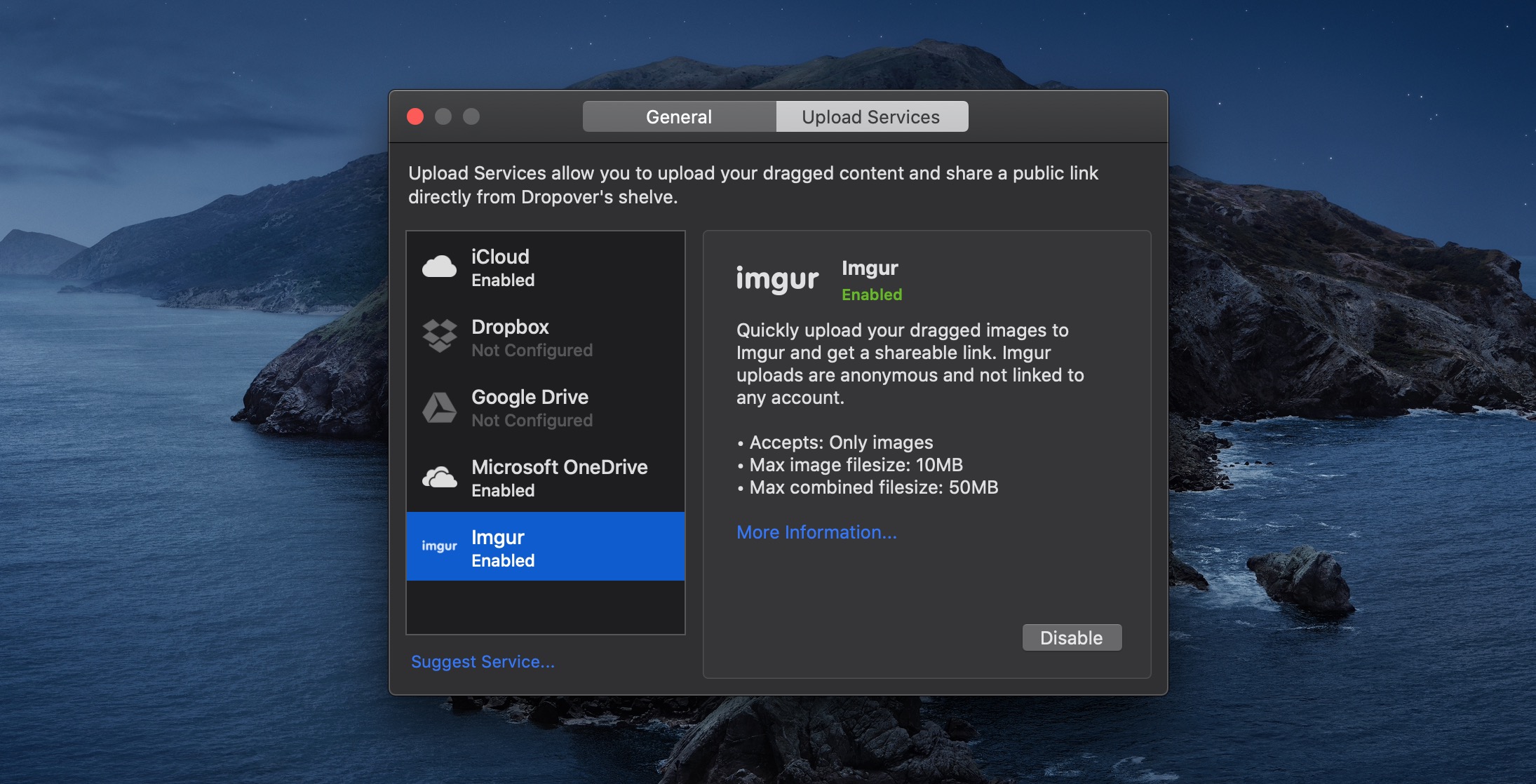Select the Dropbox service row

(x=546, y=337)
